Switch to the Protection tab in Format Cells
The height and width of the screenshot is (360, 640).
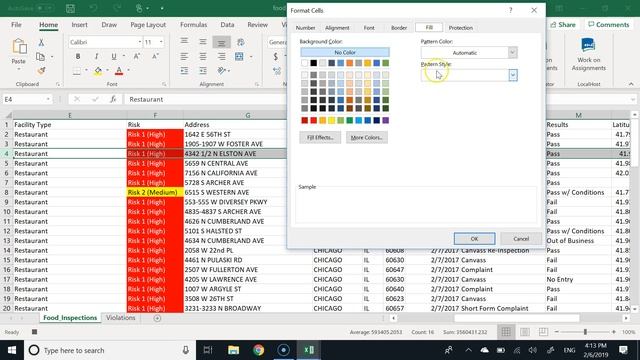(461, 28)
